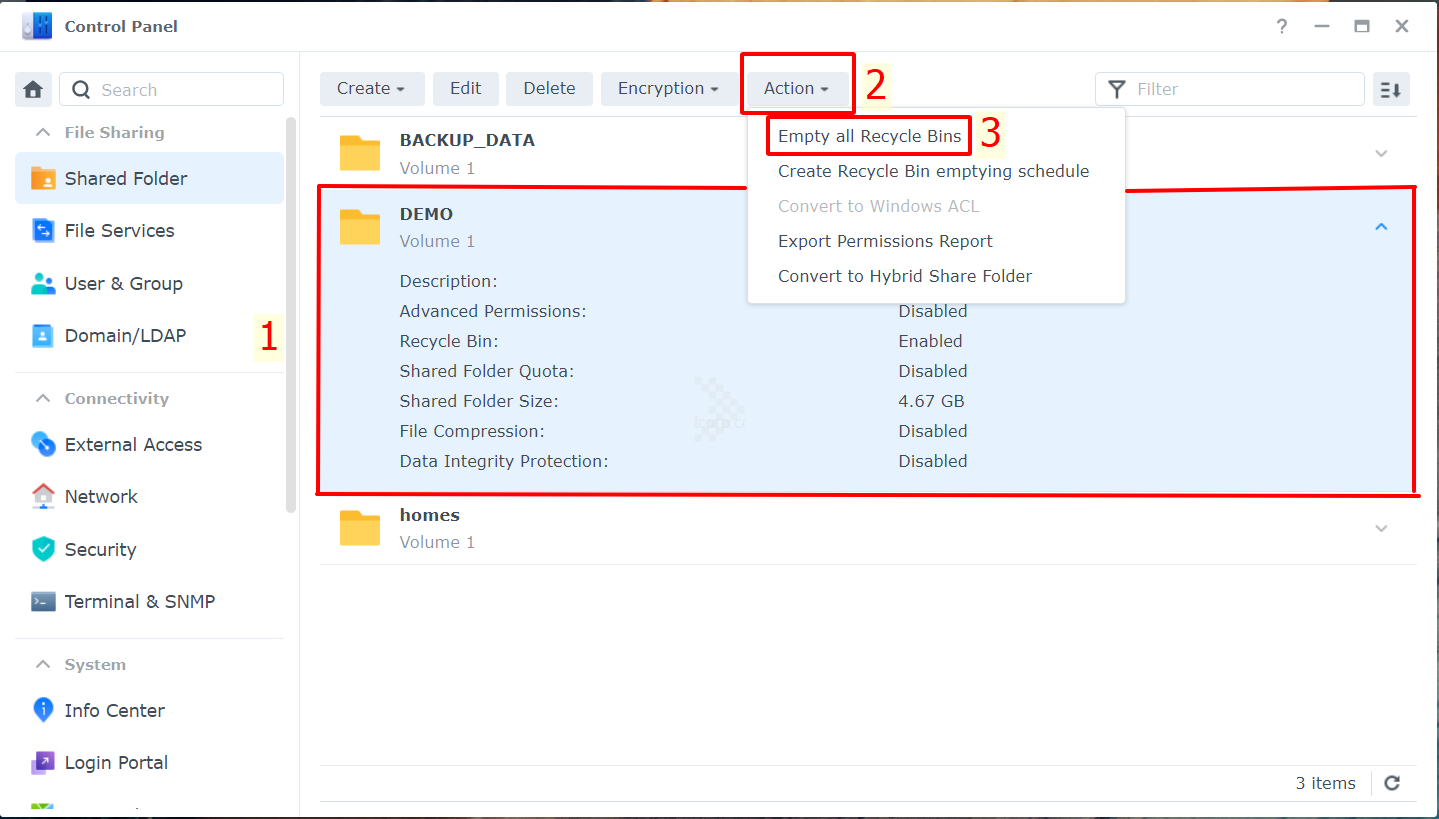
Task: Open the help question mark
Action: click(x=1282, y=27)
